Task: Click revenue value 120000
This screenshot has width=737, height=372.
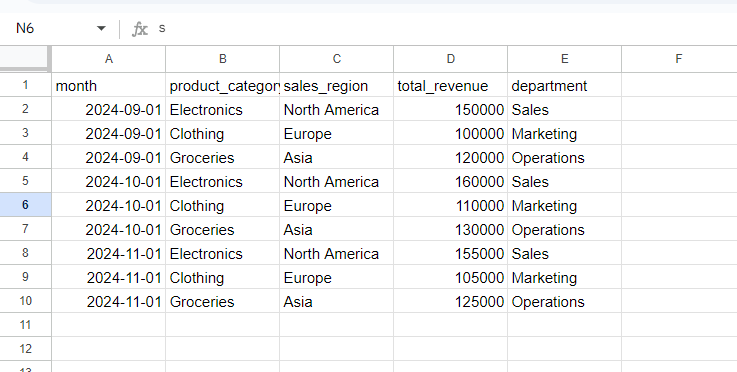Action: point(450,158)
